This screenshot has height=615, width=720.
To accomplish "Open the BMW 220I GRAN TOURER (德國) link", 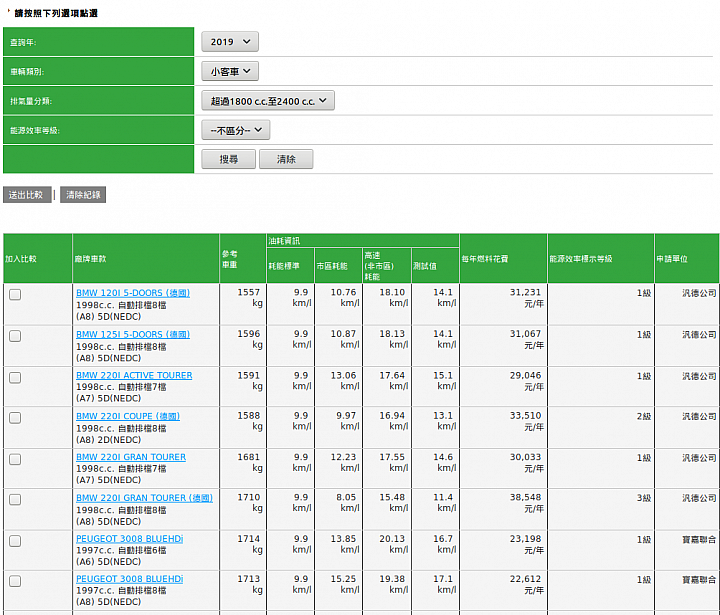I will pos(144,498).
